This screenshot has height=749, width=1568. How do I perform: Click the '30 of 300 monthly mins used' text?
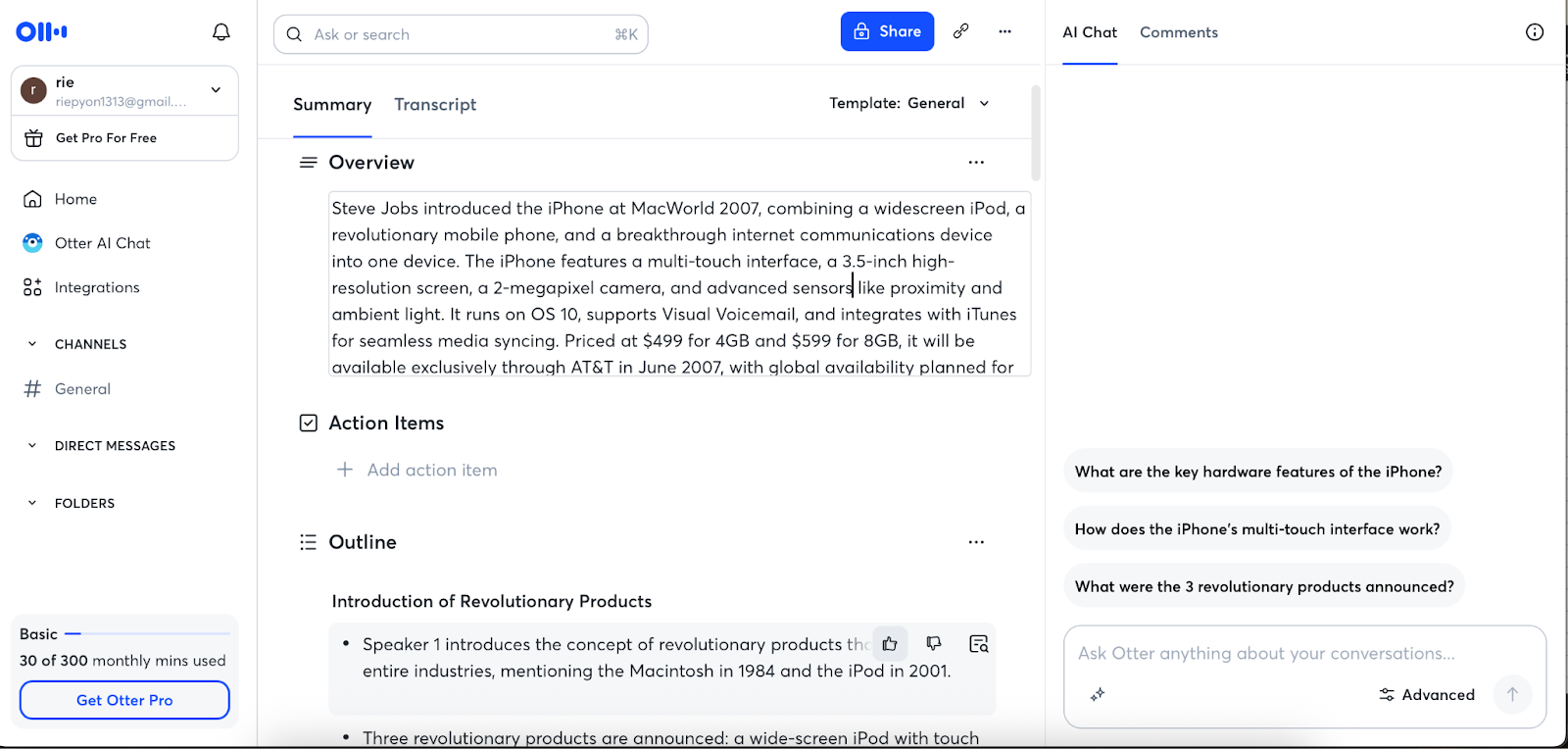(122, 661)
